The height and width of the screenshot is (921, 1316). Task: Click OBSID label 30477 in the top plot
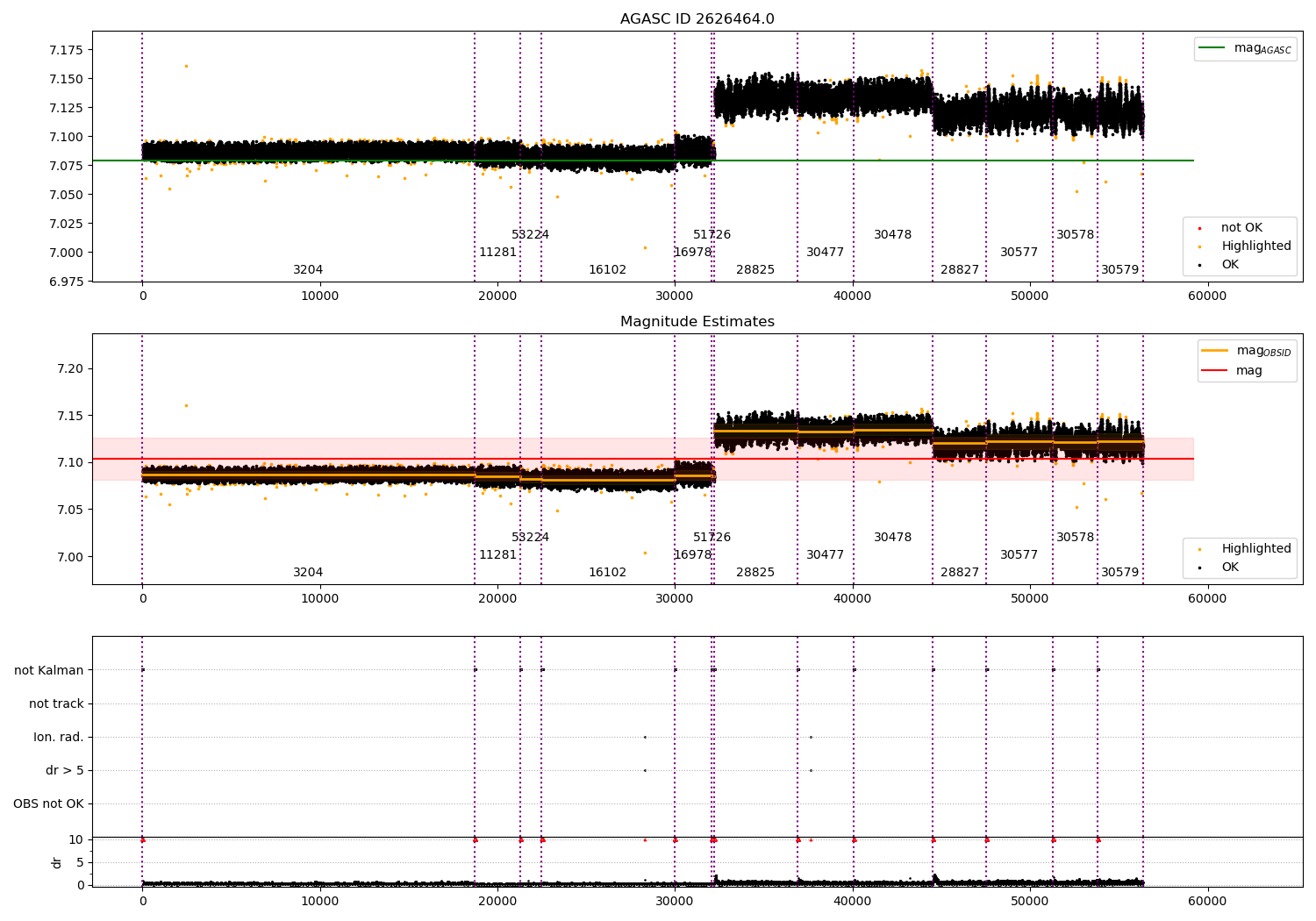click(x=825, y=253)
